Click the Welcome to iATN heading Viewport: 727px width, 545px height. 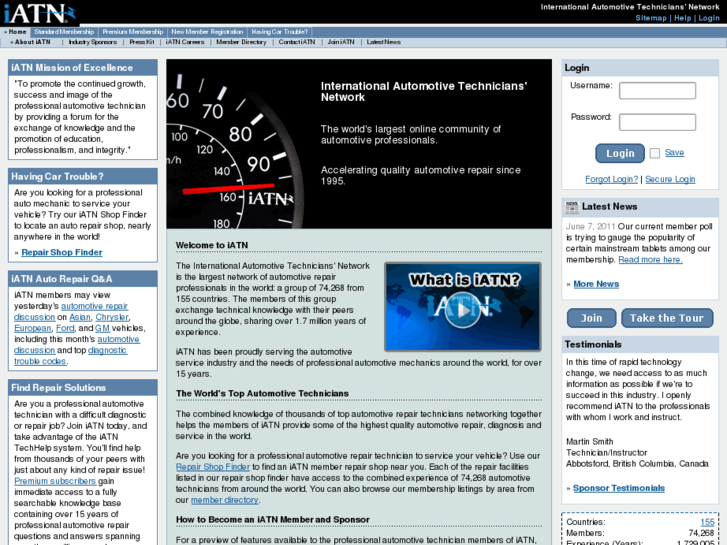click(x=212, y=245)
